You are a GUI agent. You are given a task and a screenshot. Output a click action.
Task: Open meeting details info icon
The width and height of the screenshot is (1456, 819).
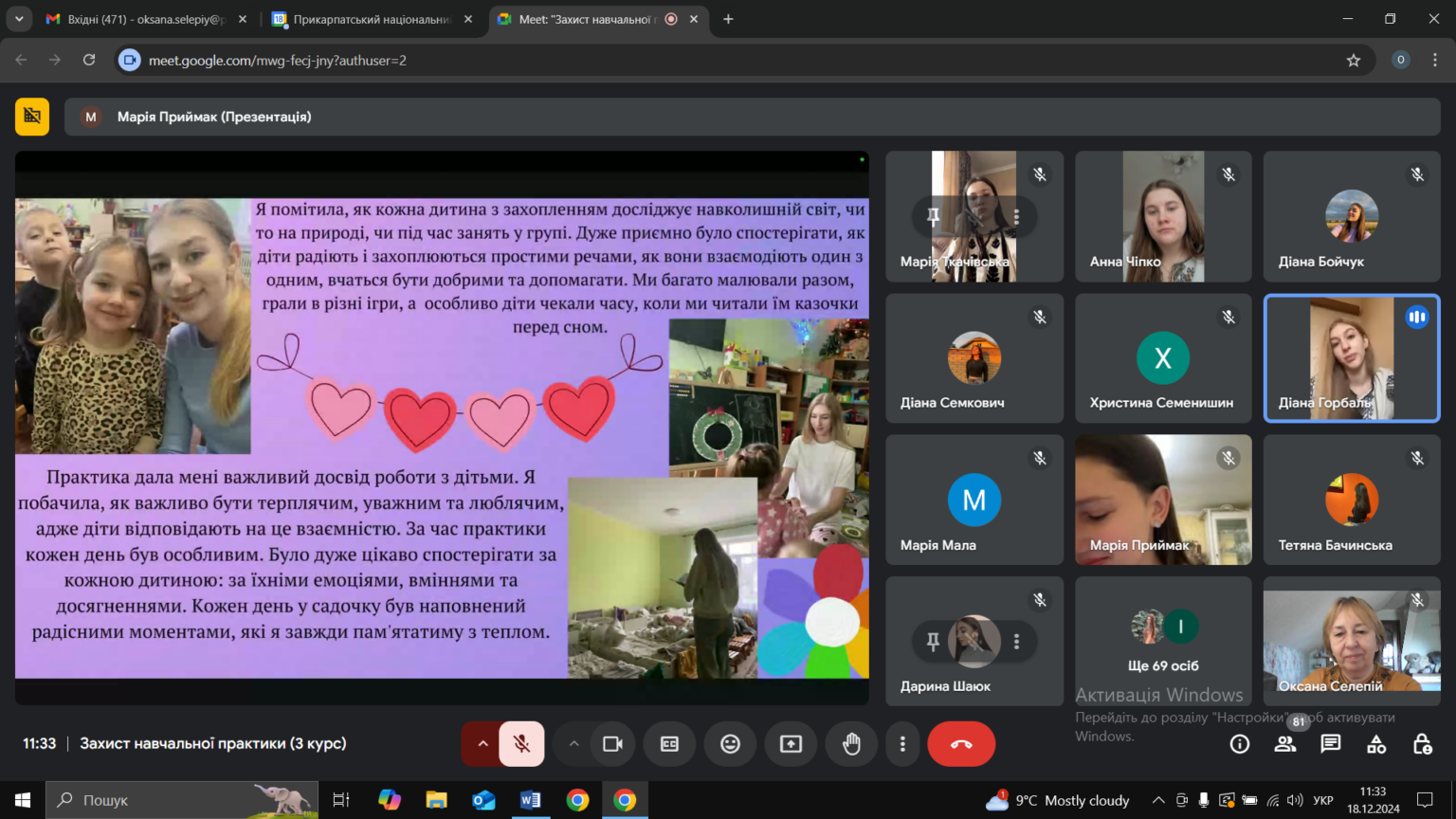[x=1239, y=744]
